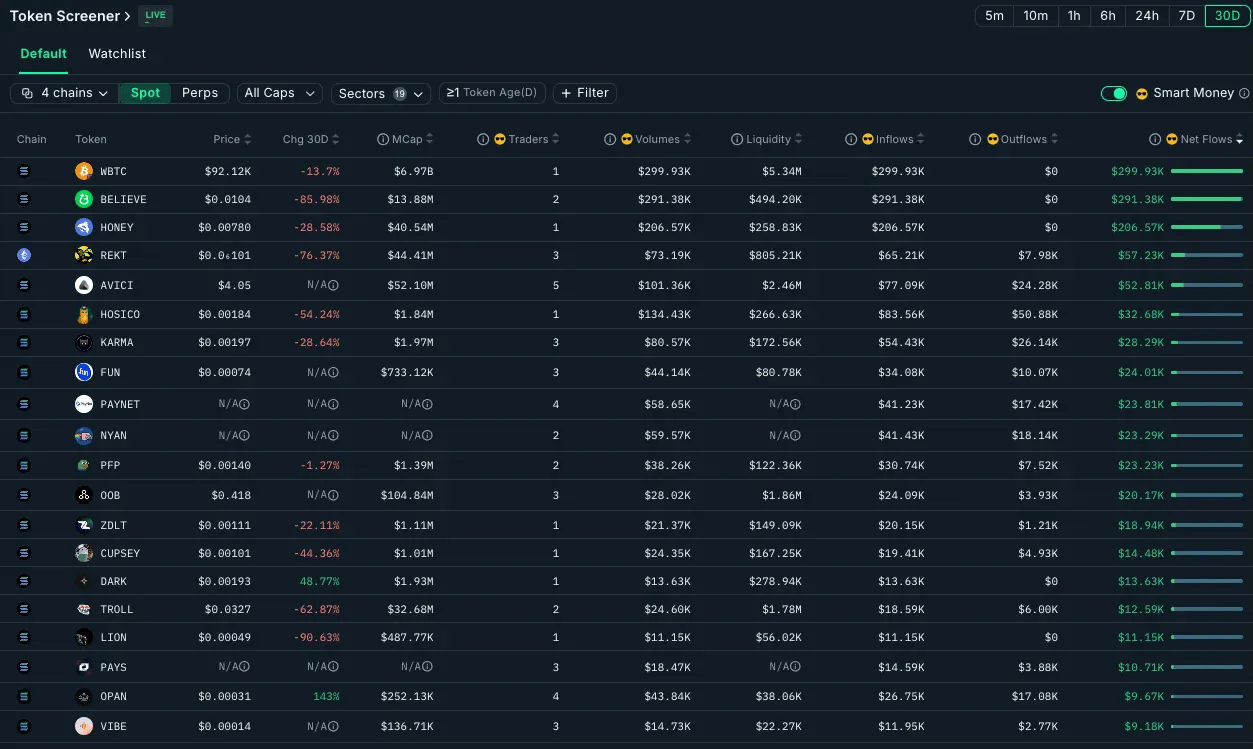Click the Solana chain icon in WBTC row
1253x749 pixels.
(x=24, y=171)
